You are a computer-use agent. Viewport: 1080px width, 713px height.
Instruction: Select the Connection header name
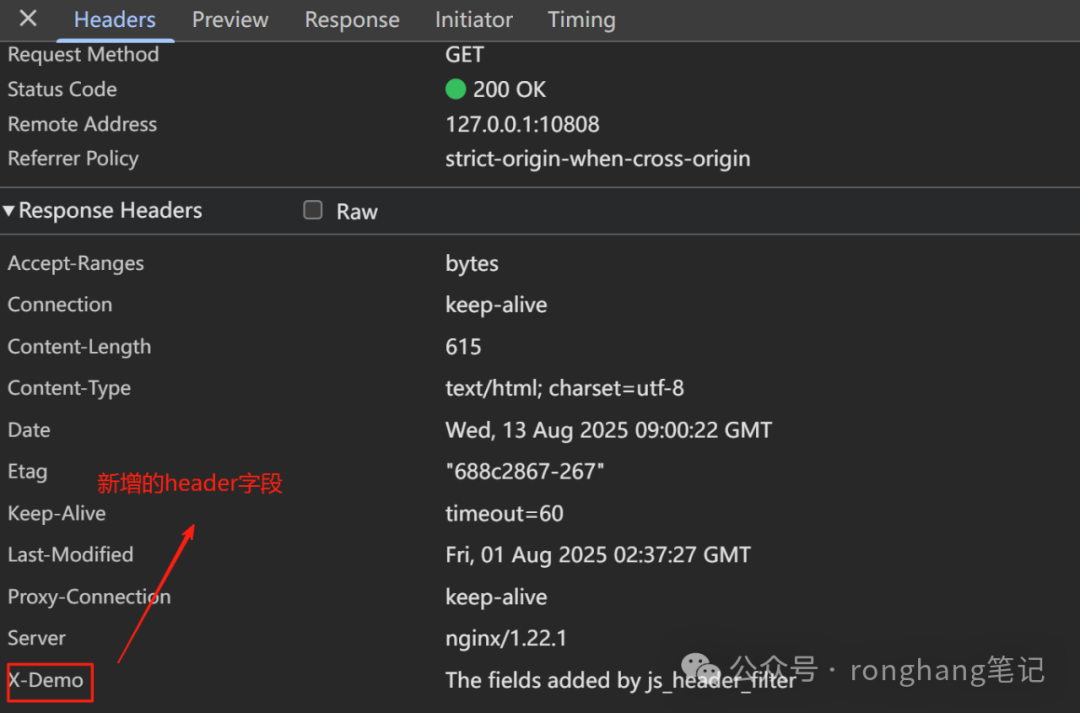point(60,304)
